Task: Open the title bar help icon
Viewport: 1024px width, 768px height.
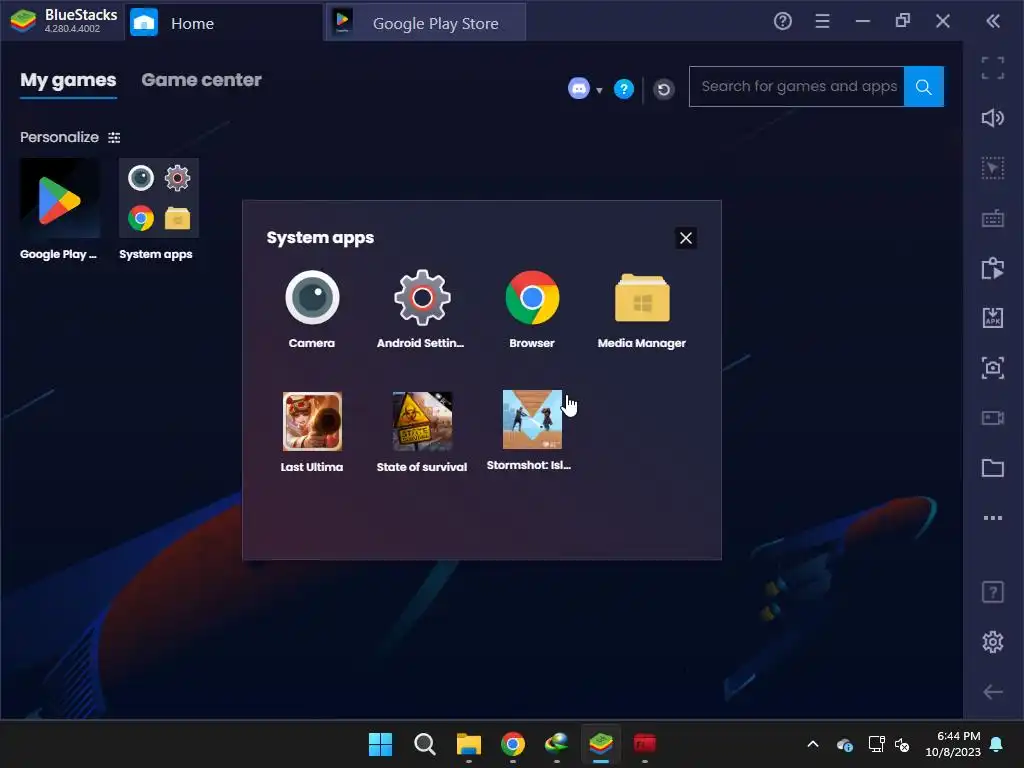Action: (x=782, y=22)
